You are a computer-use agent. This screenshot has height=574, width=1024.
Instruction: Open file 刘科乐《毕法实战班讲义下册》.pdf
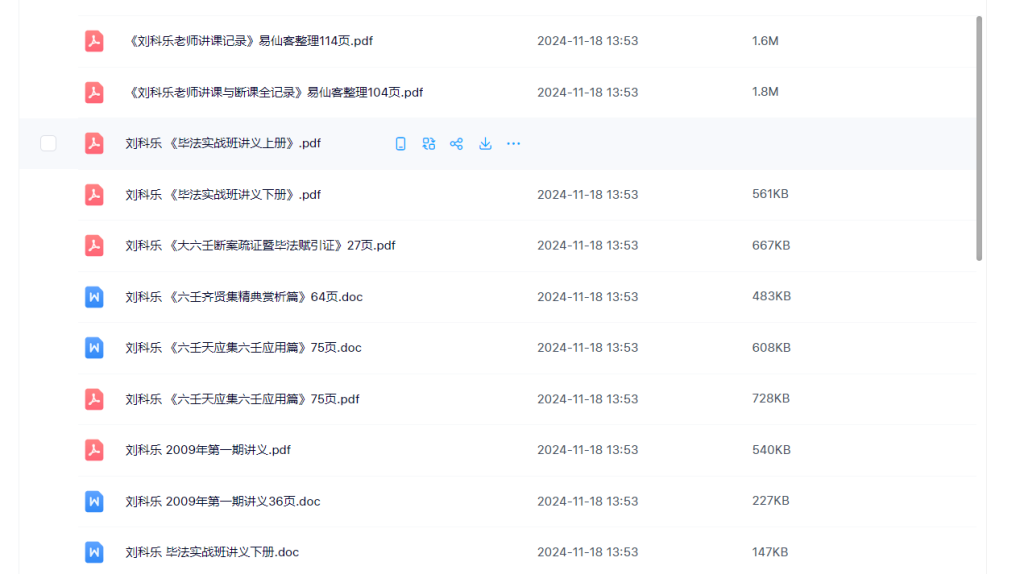pos(223,195)
